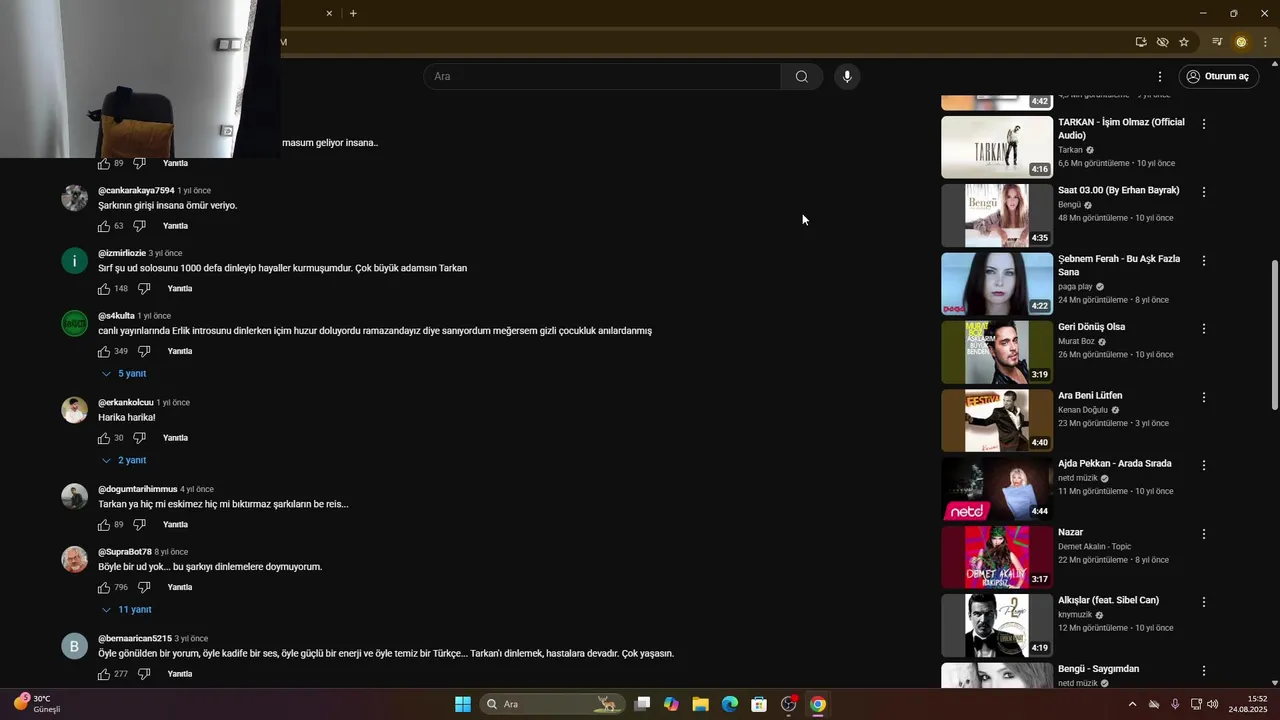Open options for TARKAN - İşim Olmaz video
Image resolution: width=1280 pixels, height=720 pixels.
[x=1204, y=124]
